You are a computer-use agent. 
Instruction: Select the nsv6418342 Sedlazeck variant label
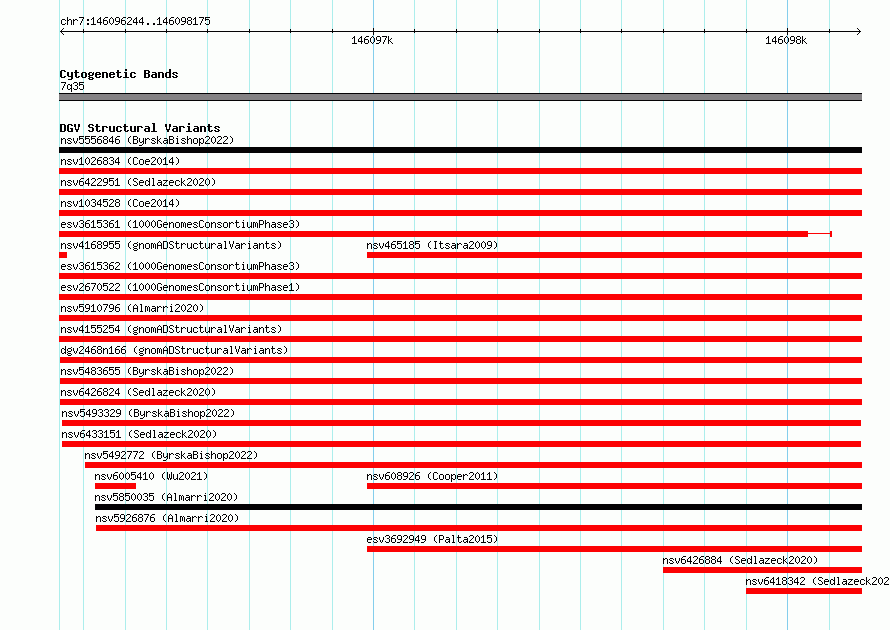coord(817,581)
